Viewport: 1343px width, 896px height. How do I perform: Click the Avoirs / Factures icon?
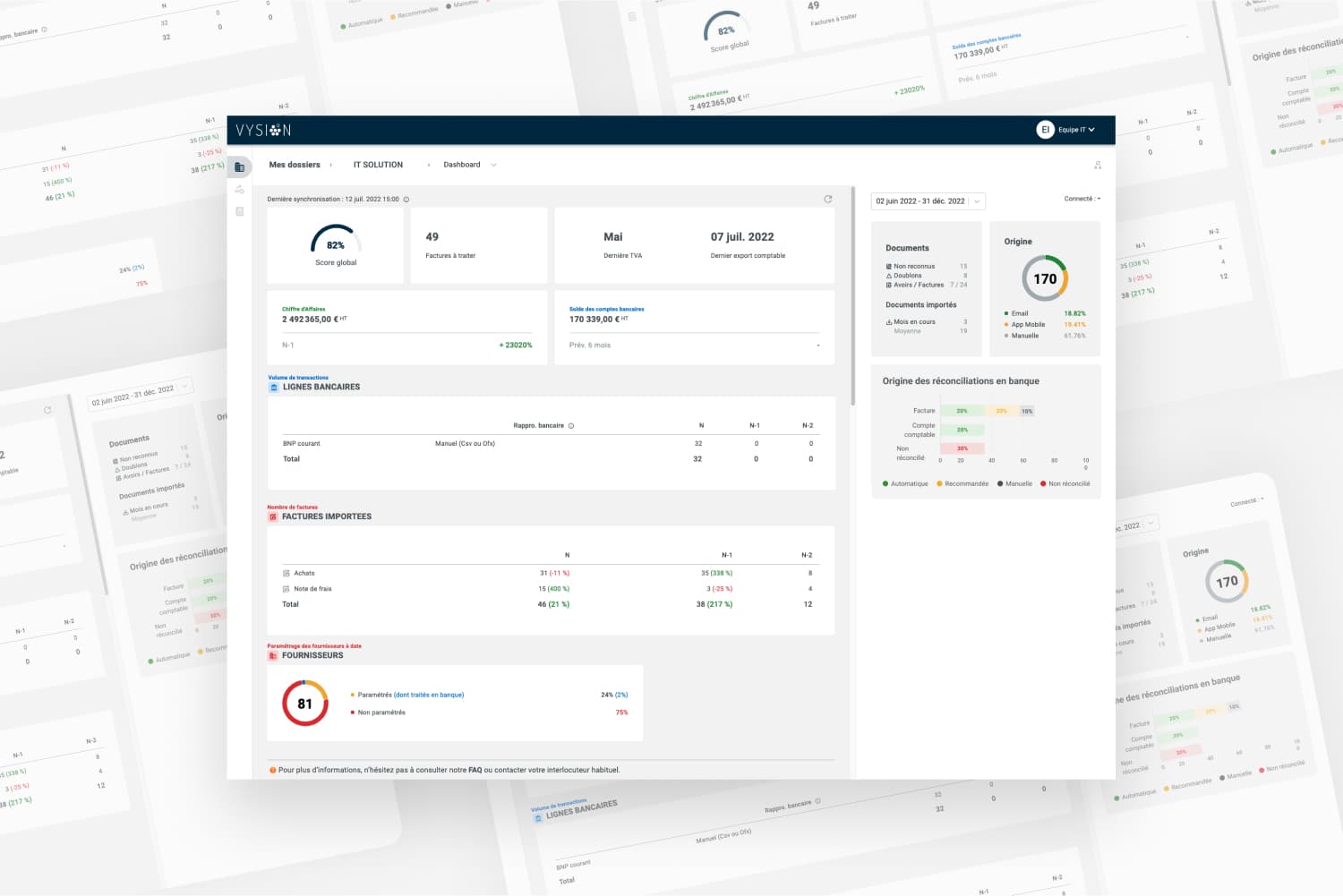click(x=888, y=286)
